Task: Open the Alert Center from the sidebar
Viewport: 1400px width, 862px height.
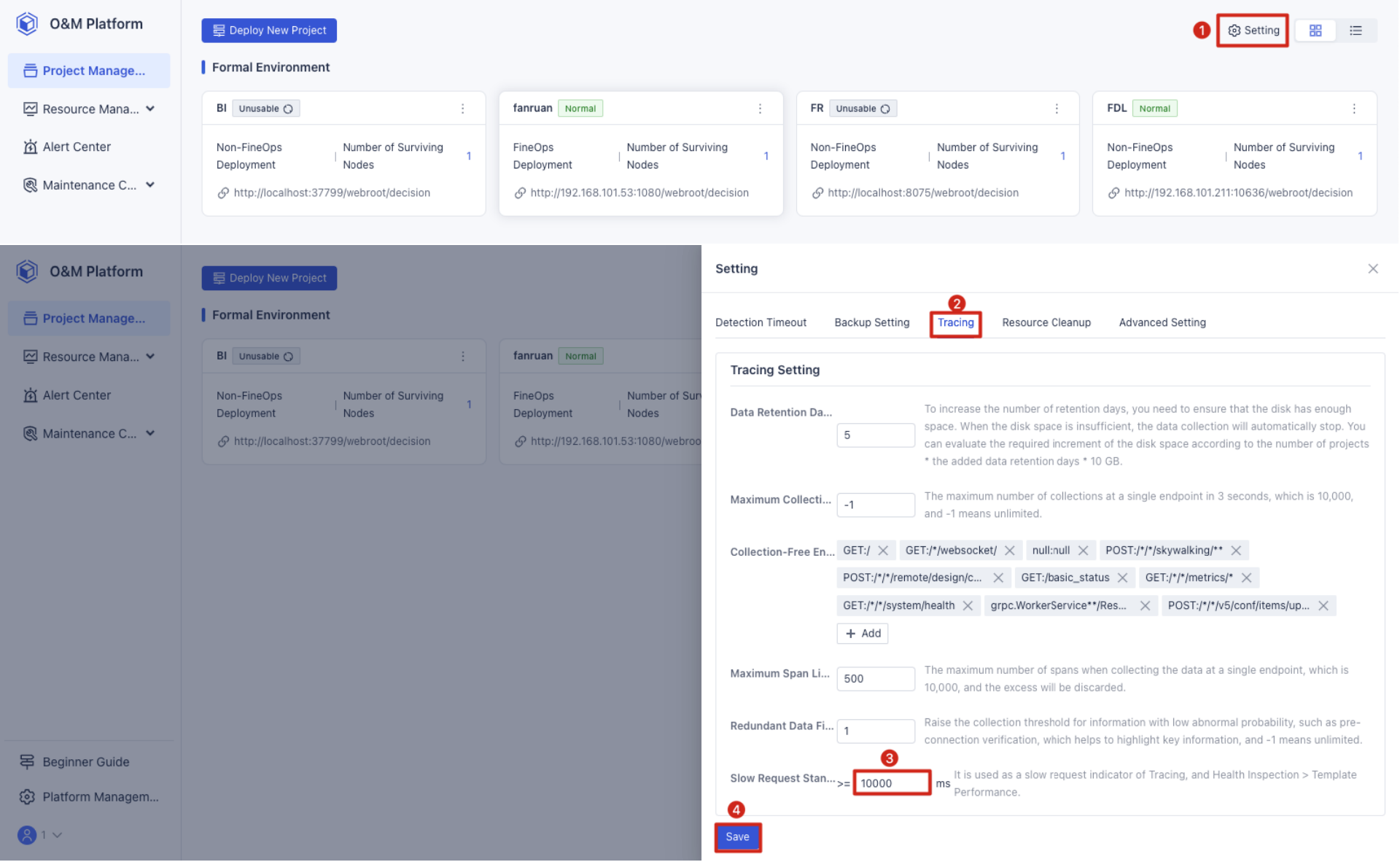Action: (75, 147)
